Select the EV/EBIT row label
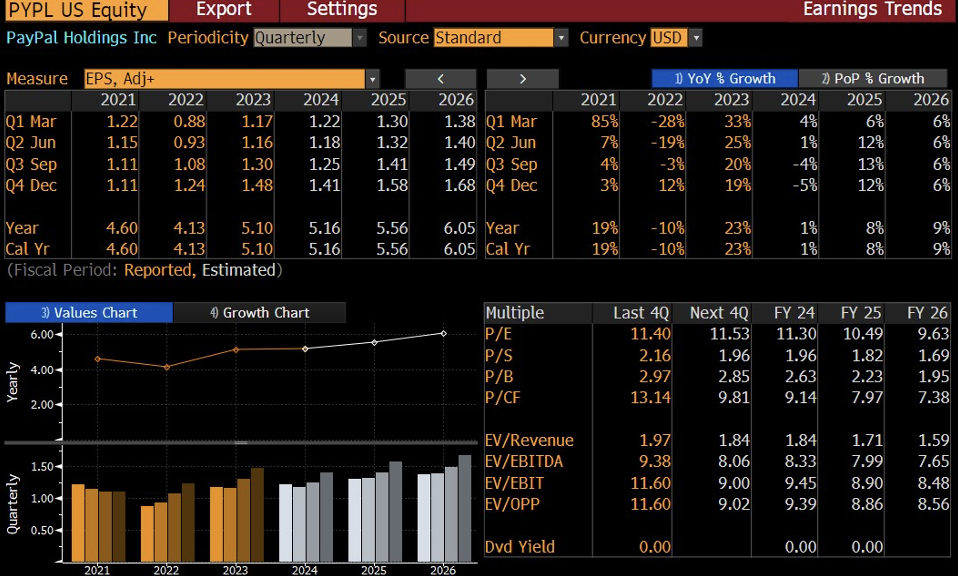This screenshot has width=958, height=576. pos(514,483)
